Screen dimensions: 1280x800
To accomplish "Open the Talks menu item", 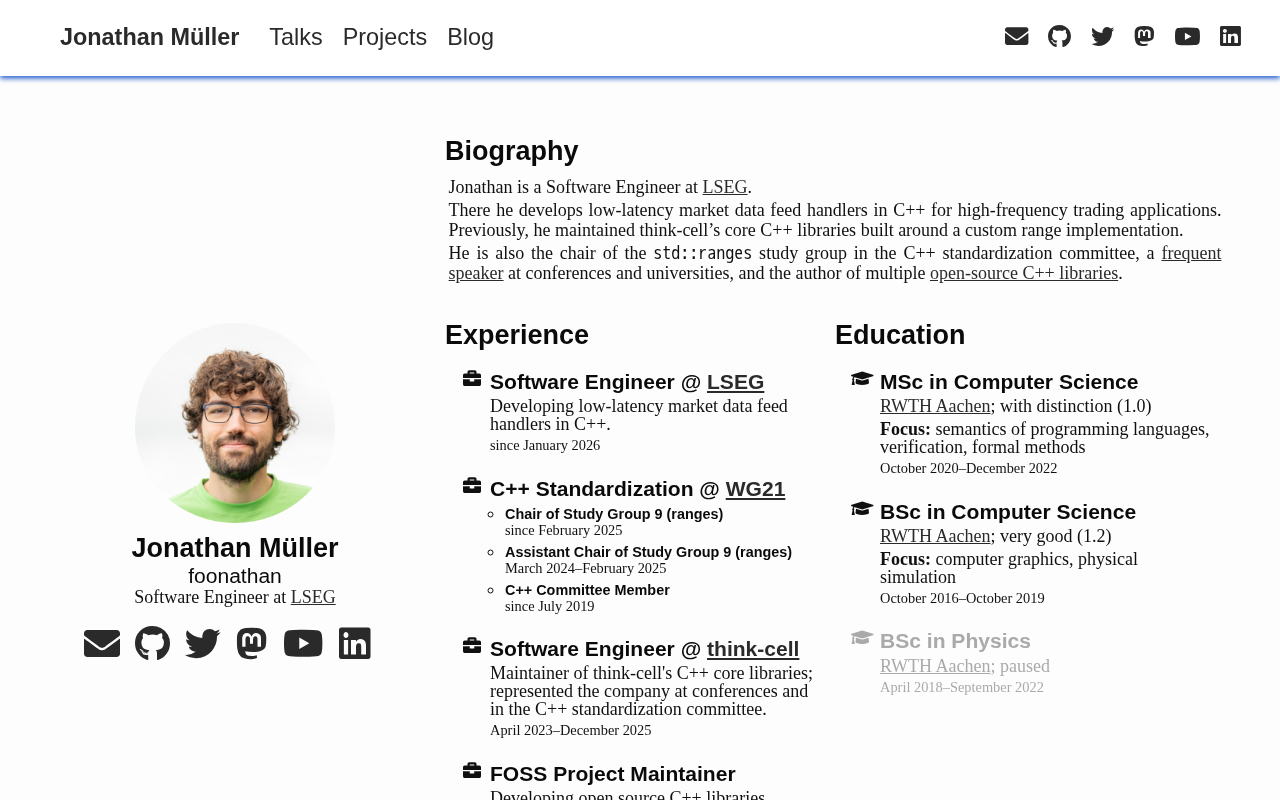I will pyautogui.click(x=296, y=37).
